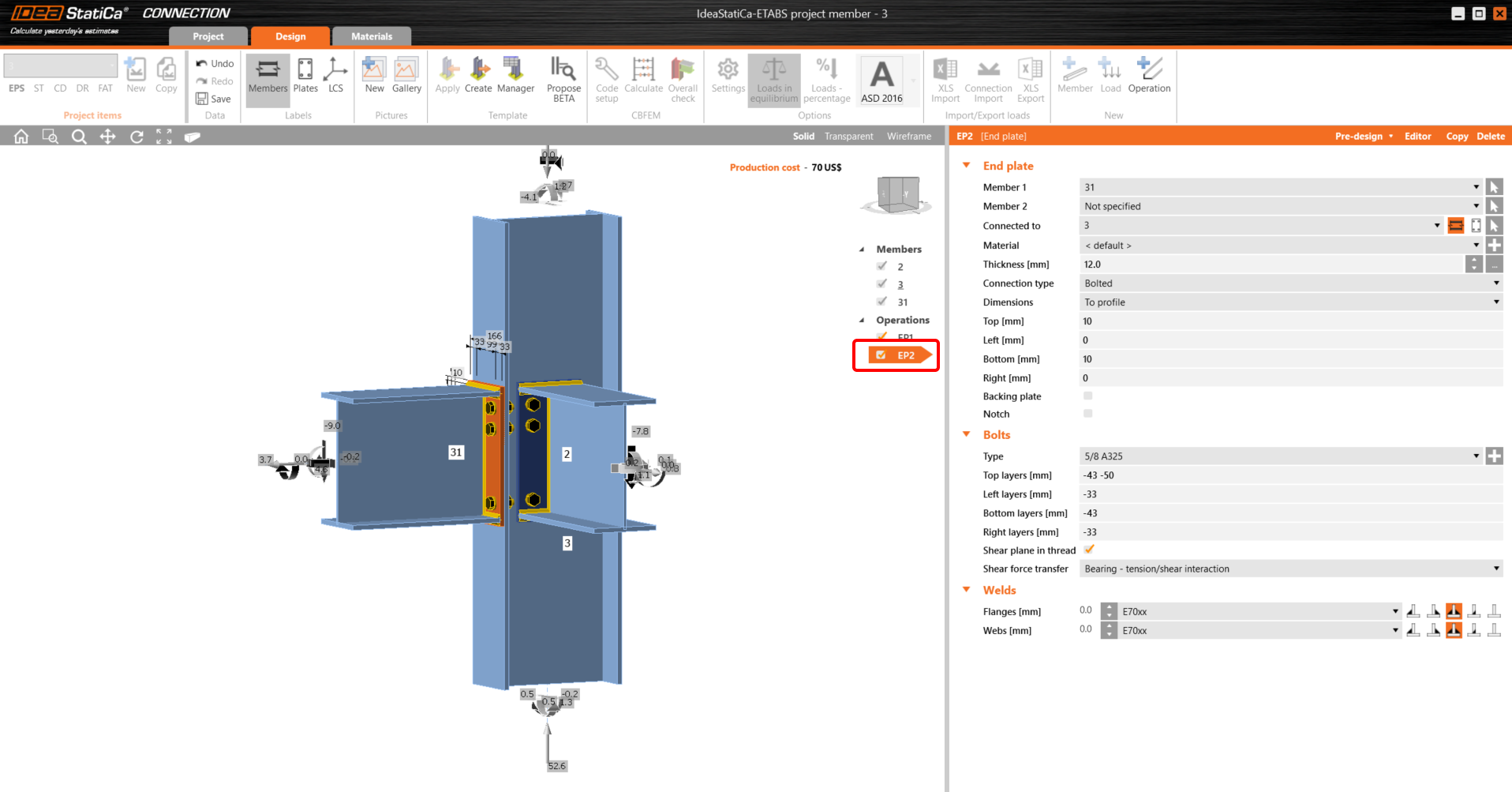Run Calculate in the CBFEM group
Viewport: 1512px width, 792px height.
point(643,75)
